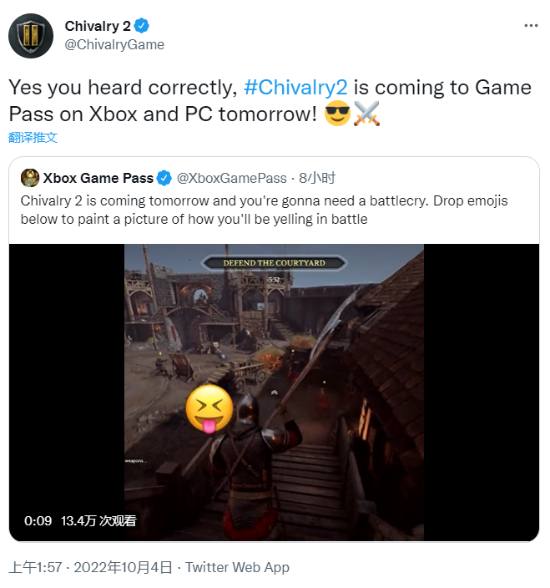Click the squinting tongue emoji in video

click(x=210, y=409)
